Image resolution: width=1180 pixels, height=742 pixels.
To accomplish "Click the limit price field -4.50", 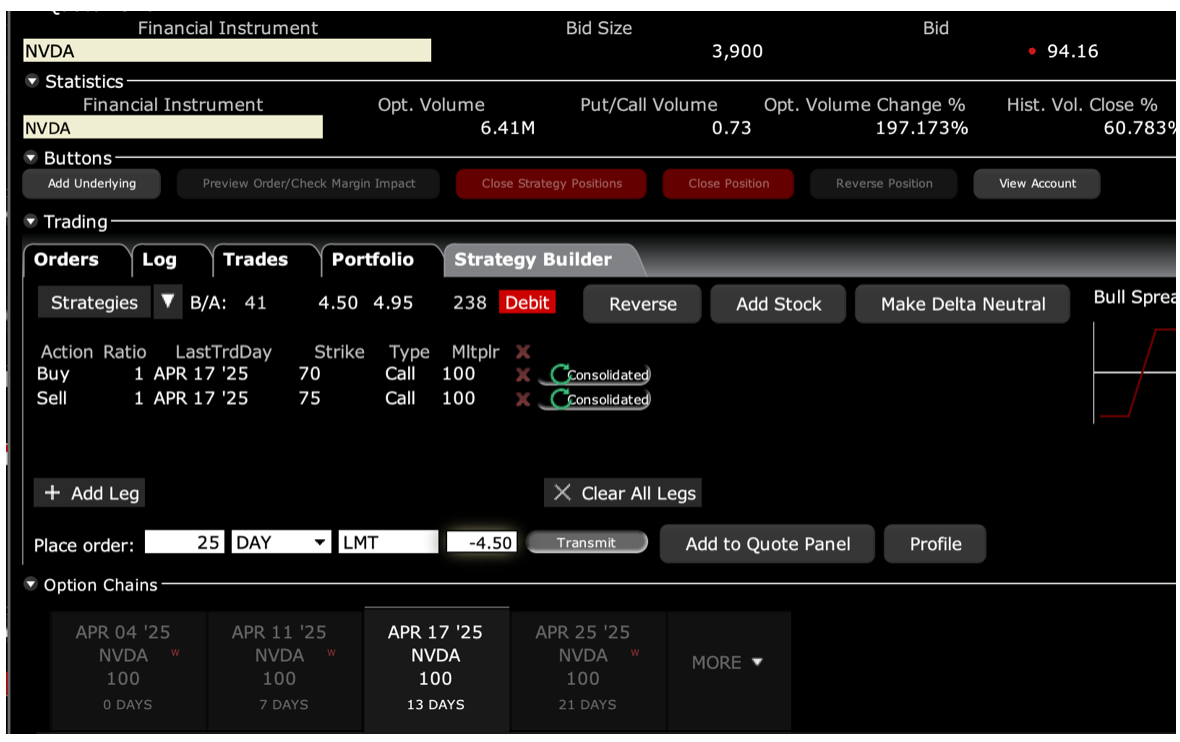I will 482,543.
